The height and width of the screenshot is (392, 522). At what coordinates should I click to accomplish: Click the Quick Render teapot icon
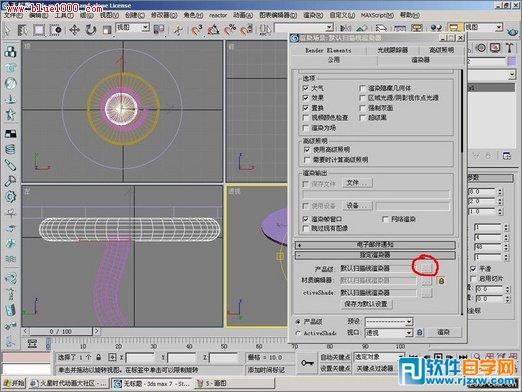514,32
